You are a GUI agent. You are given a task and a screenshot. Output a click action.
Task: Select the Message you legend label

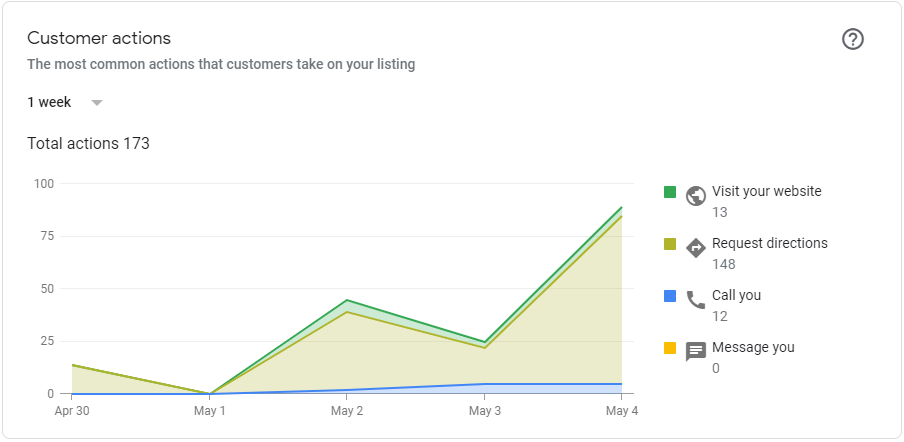pos(753,347)
